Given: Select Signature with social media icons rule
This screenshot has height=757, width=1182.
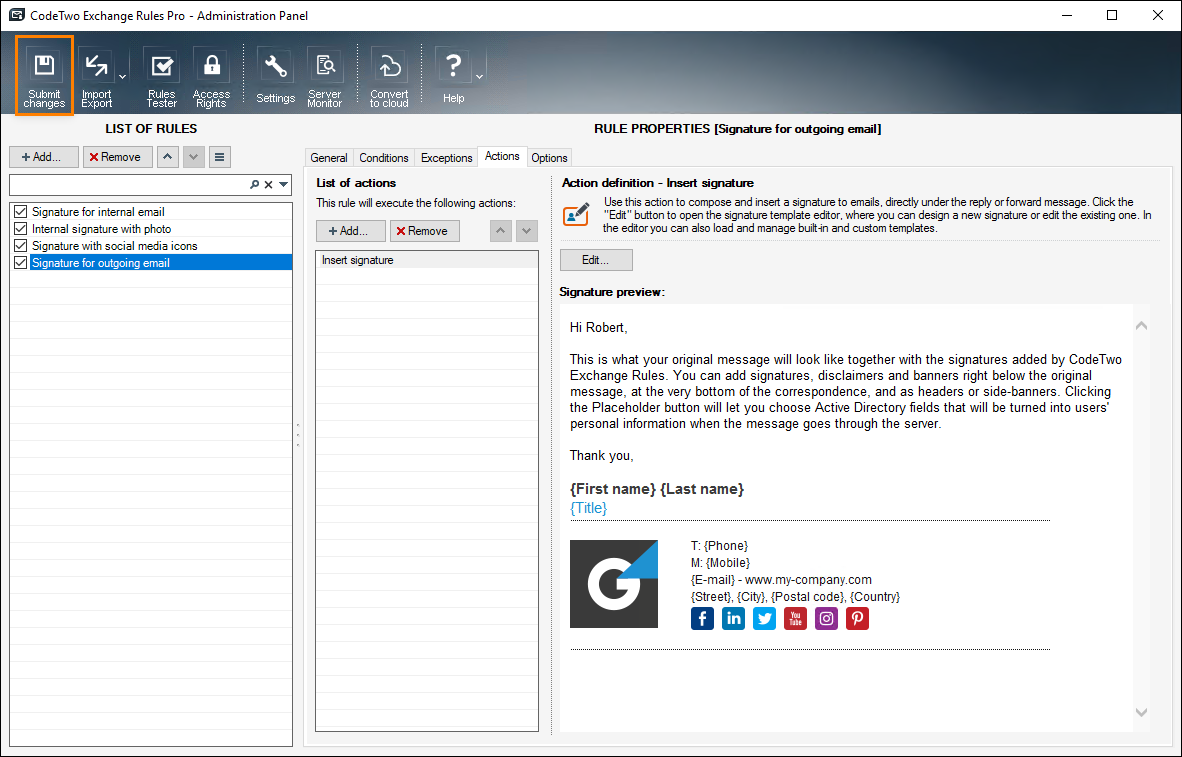Looking at the screenshot, I should 115,246.
